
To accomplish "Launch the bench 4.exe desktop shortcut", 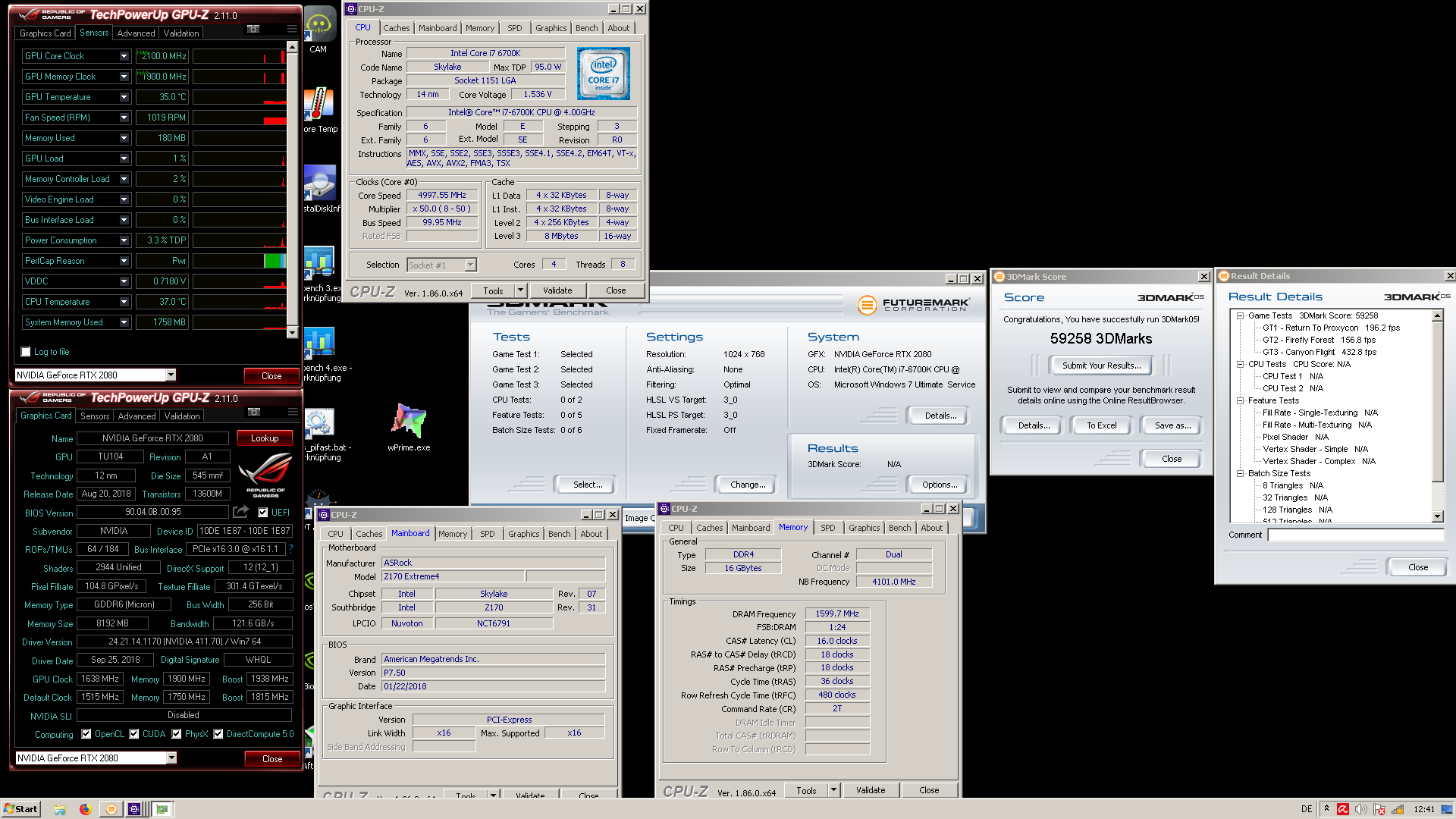I will pyautogui.click(x=319, y=342).
